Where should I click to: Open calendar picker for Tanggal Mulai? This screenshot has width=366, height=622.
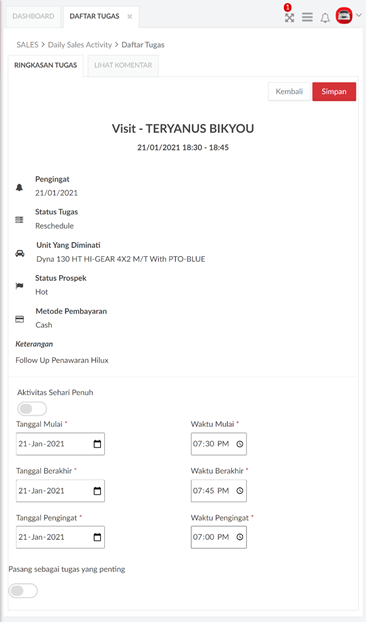pyautogui.click(x=97, y=444)
